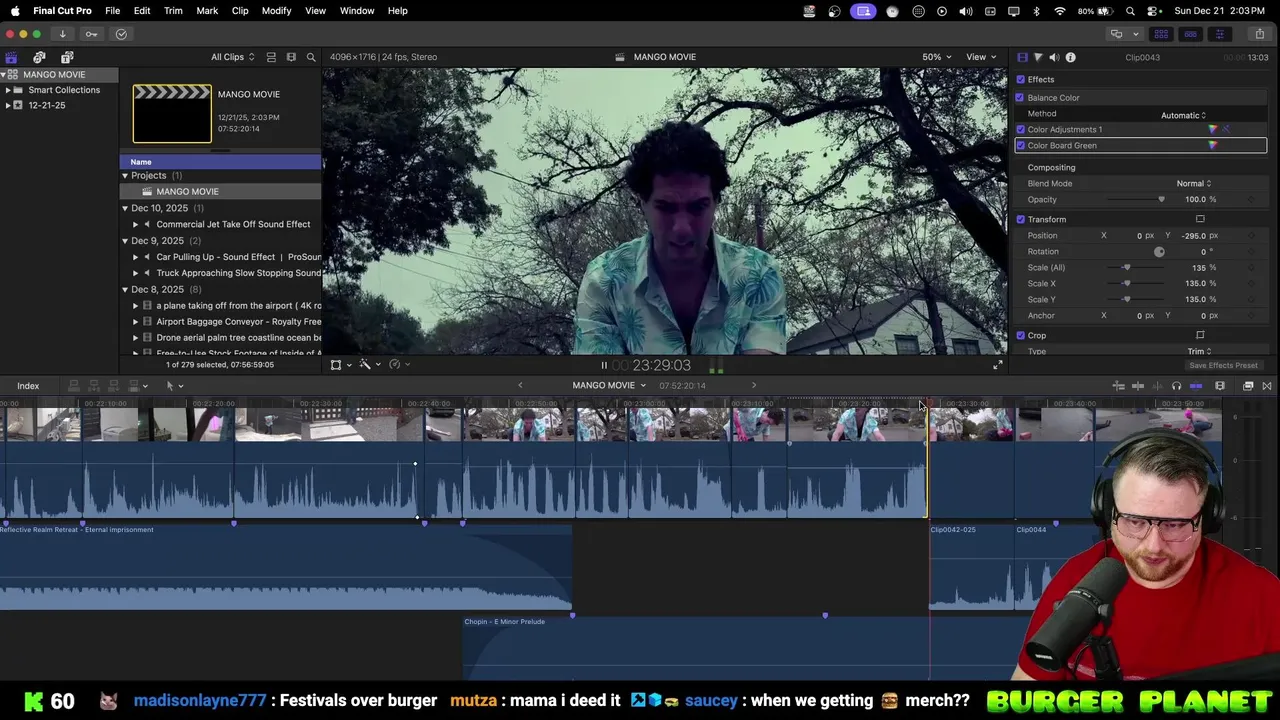This screenshot has height=720, width=1280.
Task: Click the Index button
Action: [x=28, y=386]
